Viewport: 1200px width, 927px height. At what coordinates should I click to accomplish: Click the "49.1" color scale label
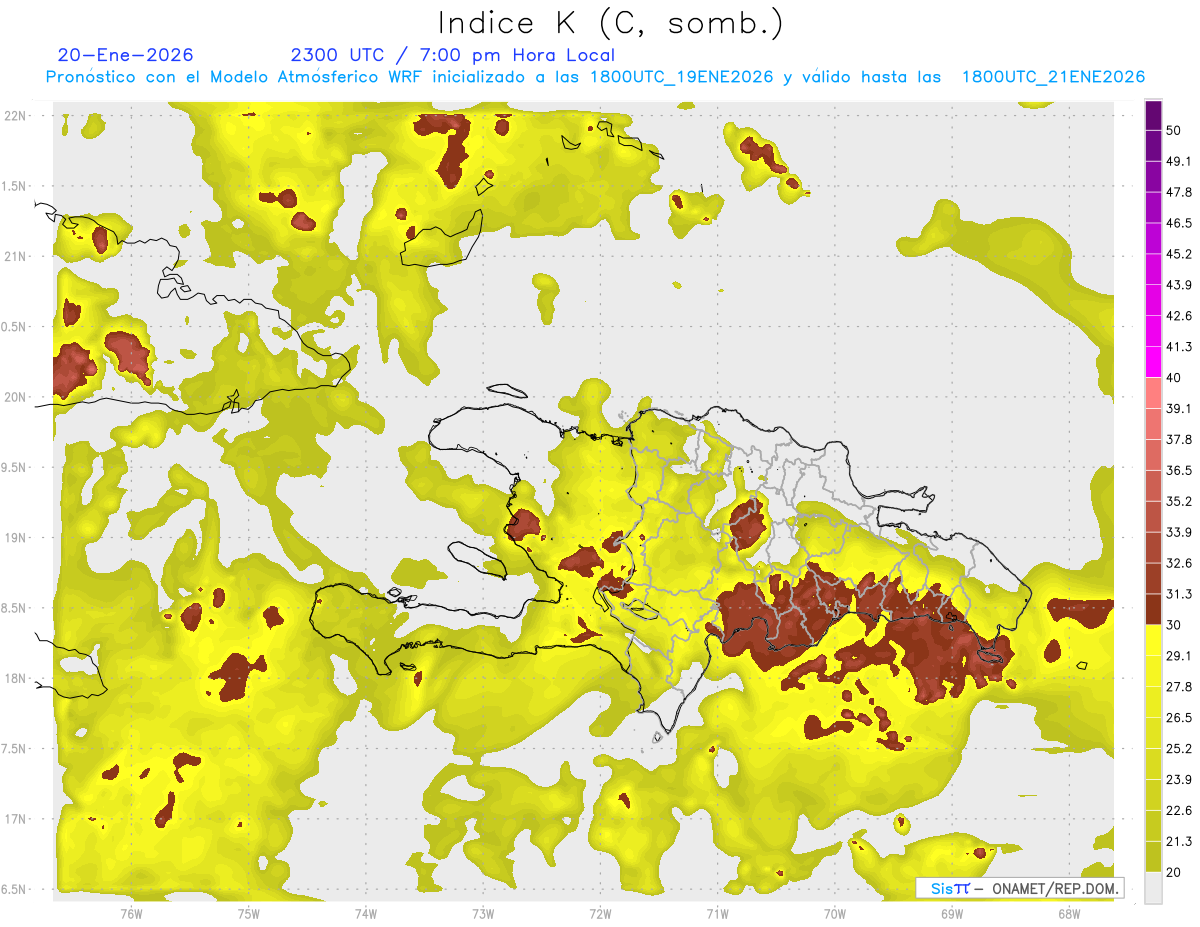(x=1178, y=161)
